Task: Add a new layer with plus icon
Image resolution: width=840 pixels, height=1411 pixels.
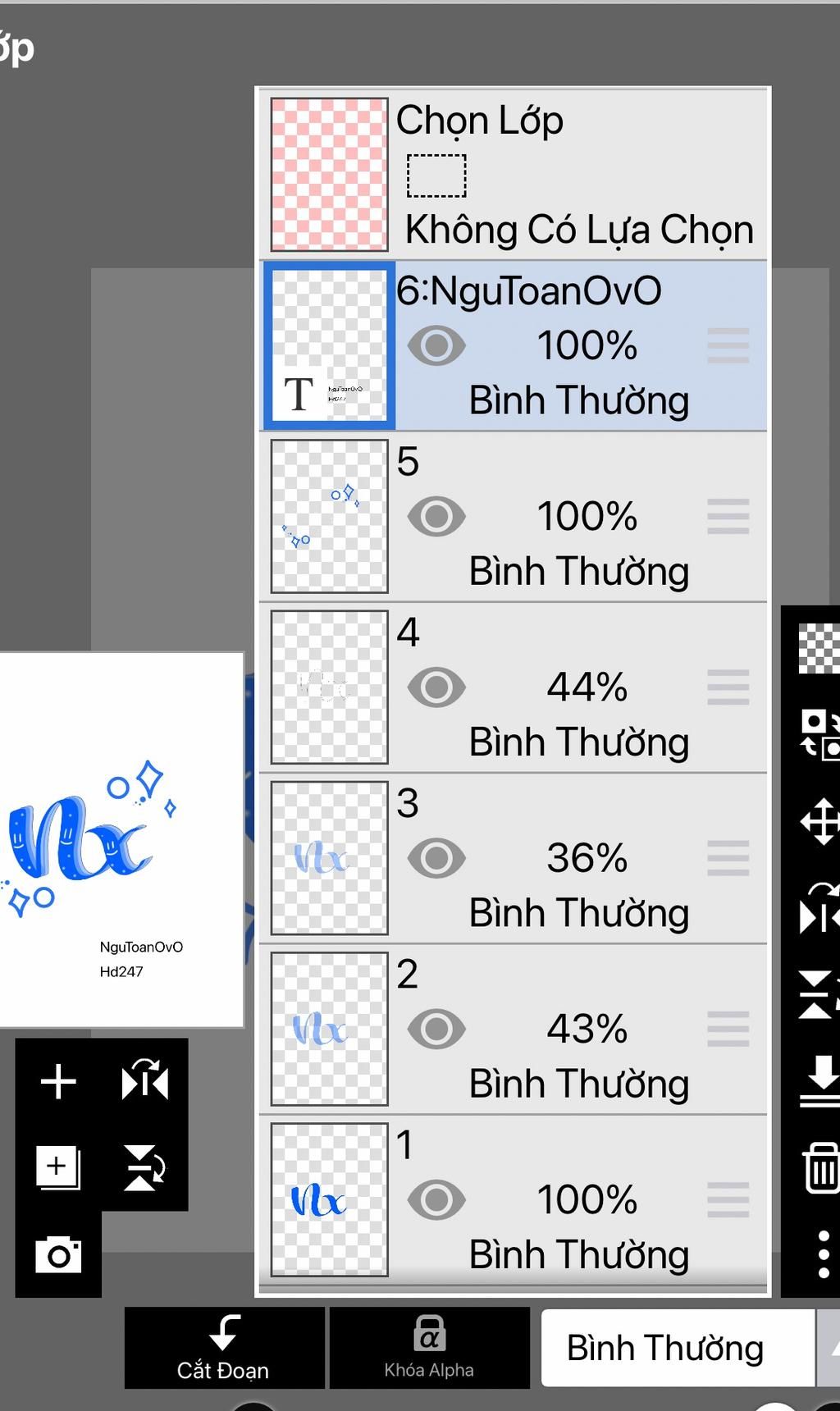Action: (58, 1081)
